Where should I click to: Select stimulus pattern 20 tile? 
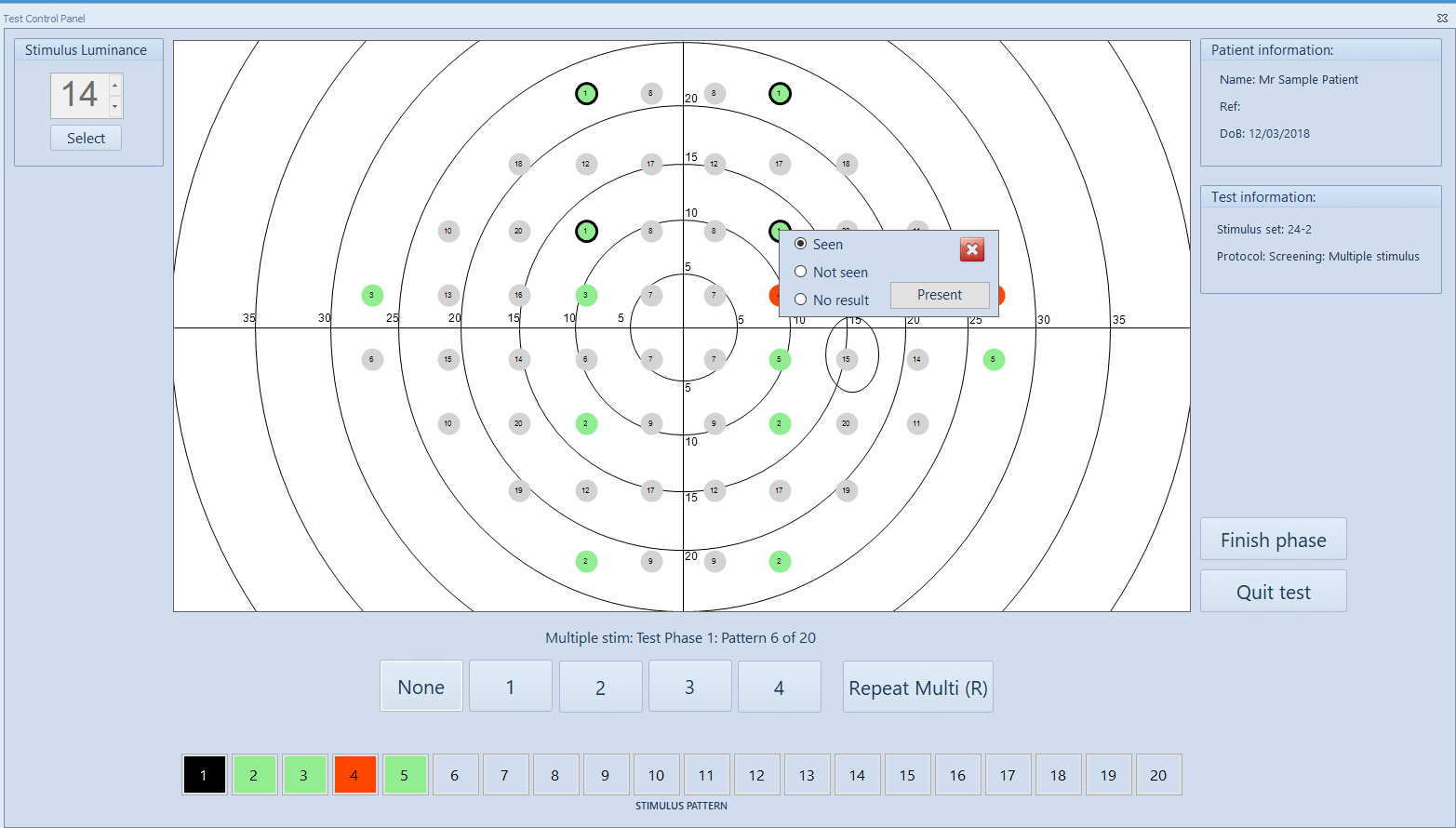1158,775
